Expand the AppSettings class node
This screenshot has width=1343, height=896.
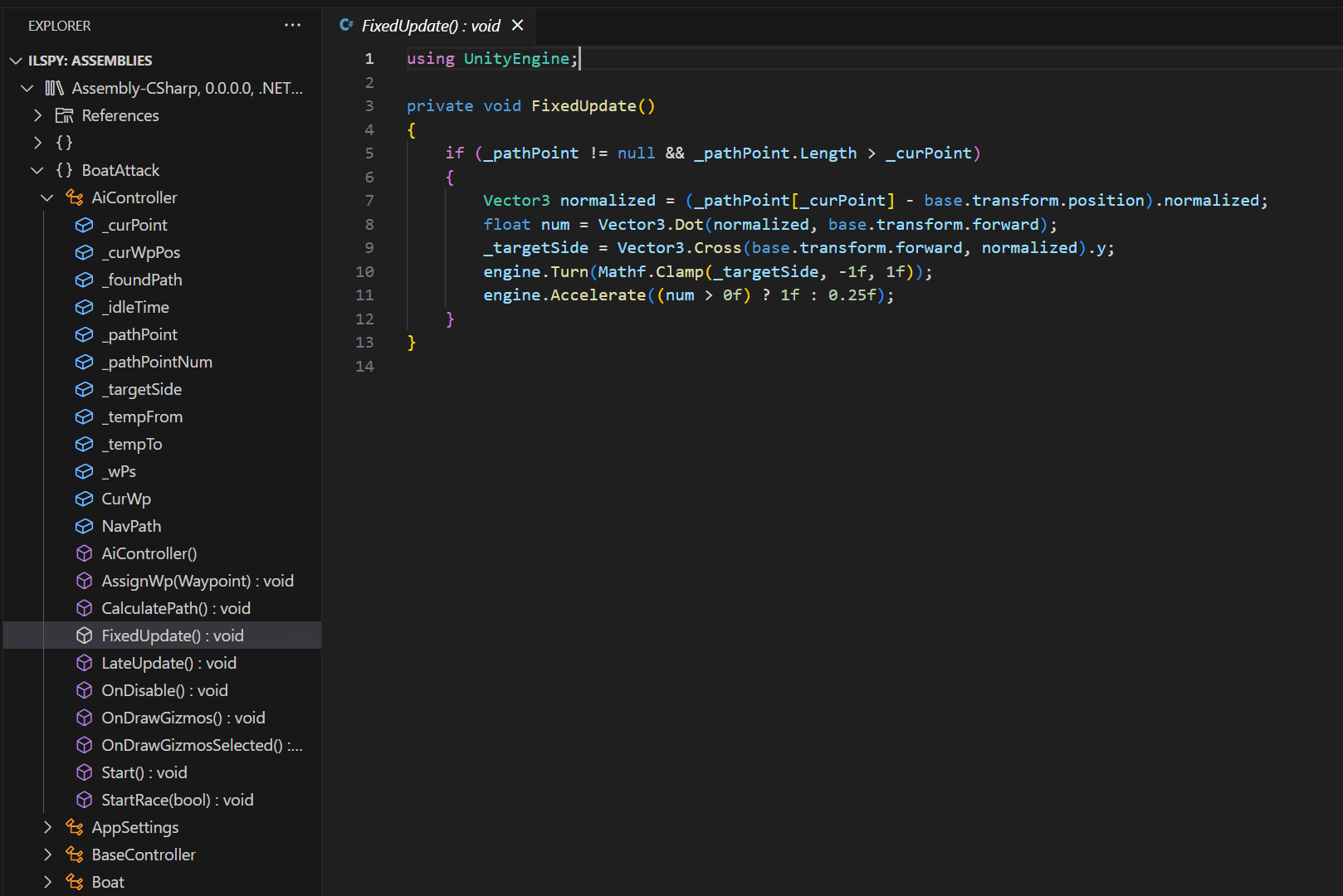click(x=47, y=827)
